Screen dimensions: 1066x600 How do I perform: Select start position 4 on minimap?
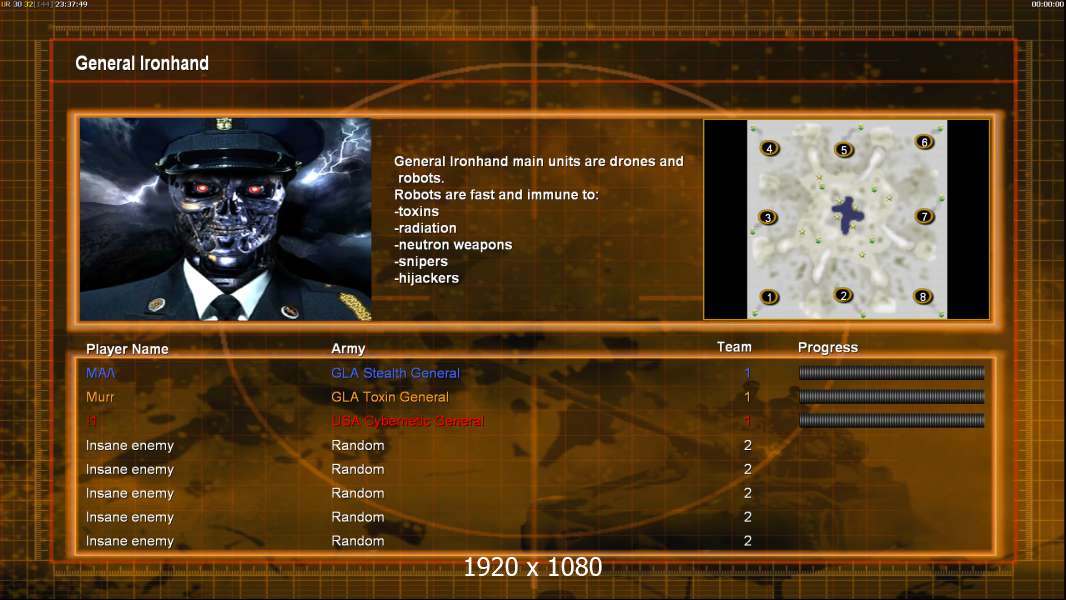(769, 149)
